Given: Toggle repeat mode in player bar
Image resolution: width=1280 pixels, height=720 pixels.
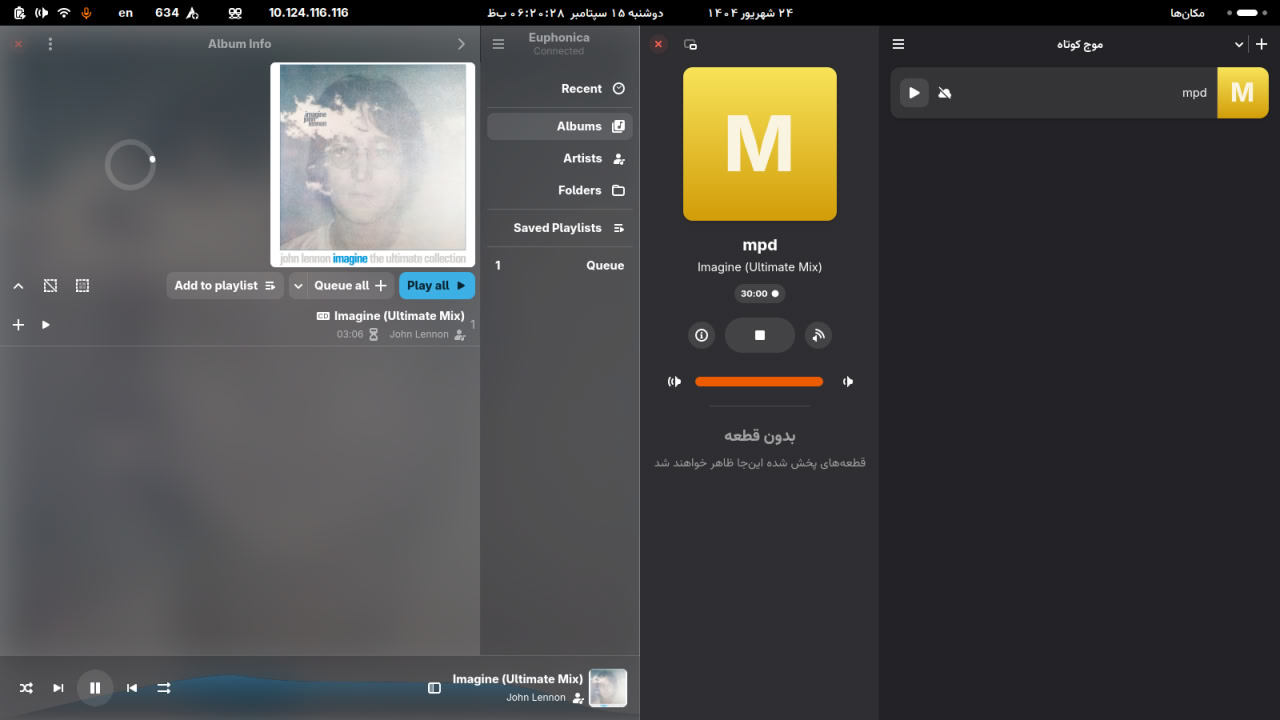Looking at the screenshot, I should 164,688.
